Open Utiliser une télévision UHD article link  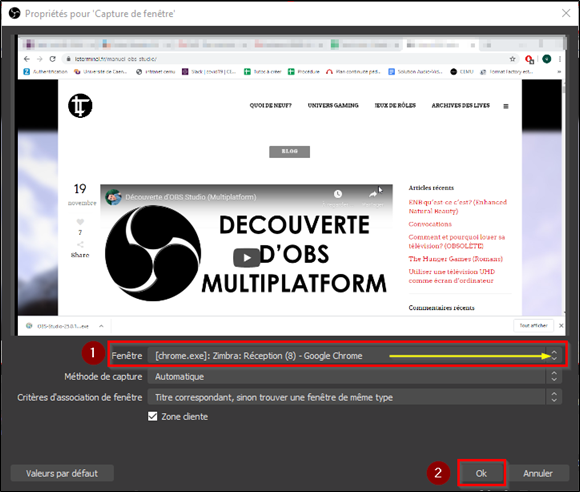coord(451,276)
